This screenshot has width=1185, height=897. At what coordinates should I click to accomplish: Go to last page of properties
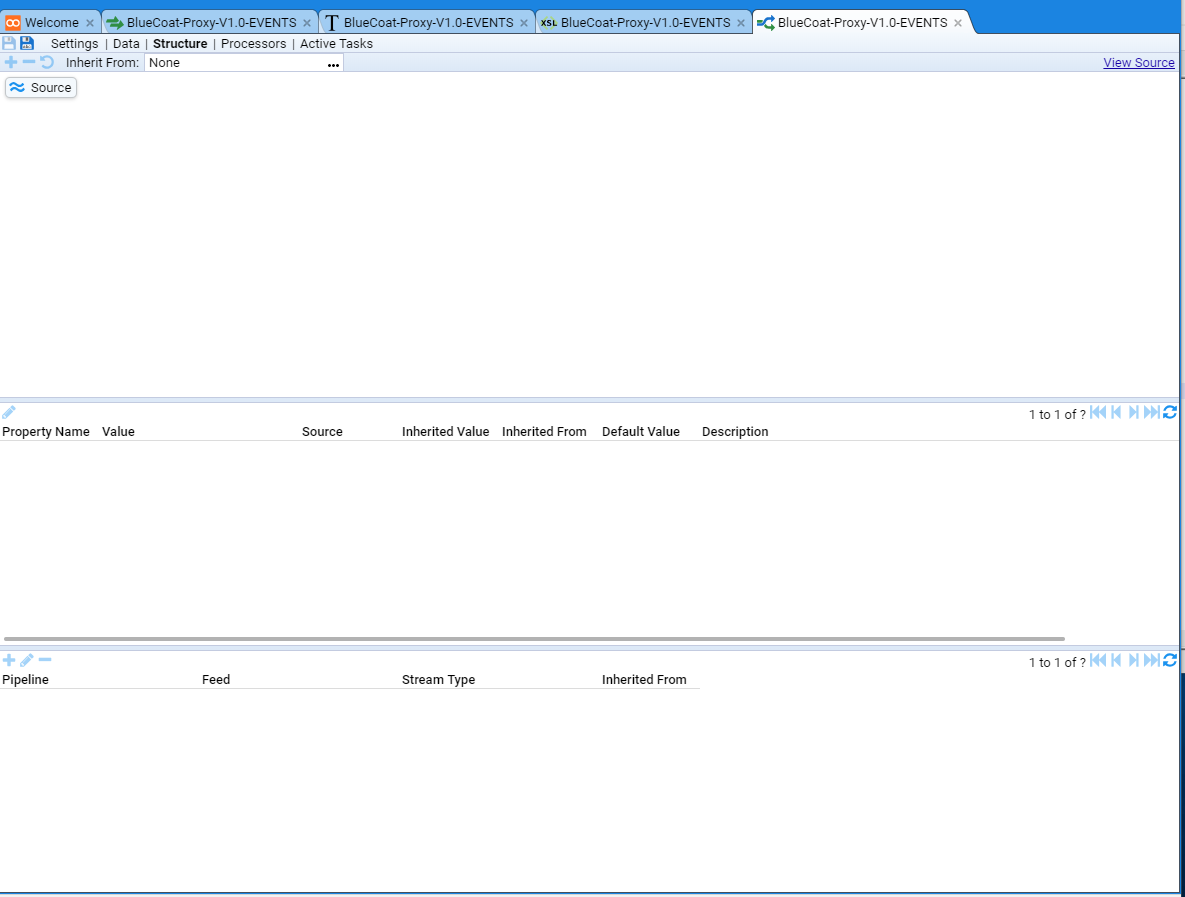point(1151,413)
